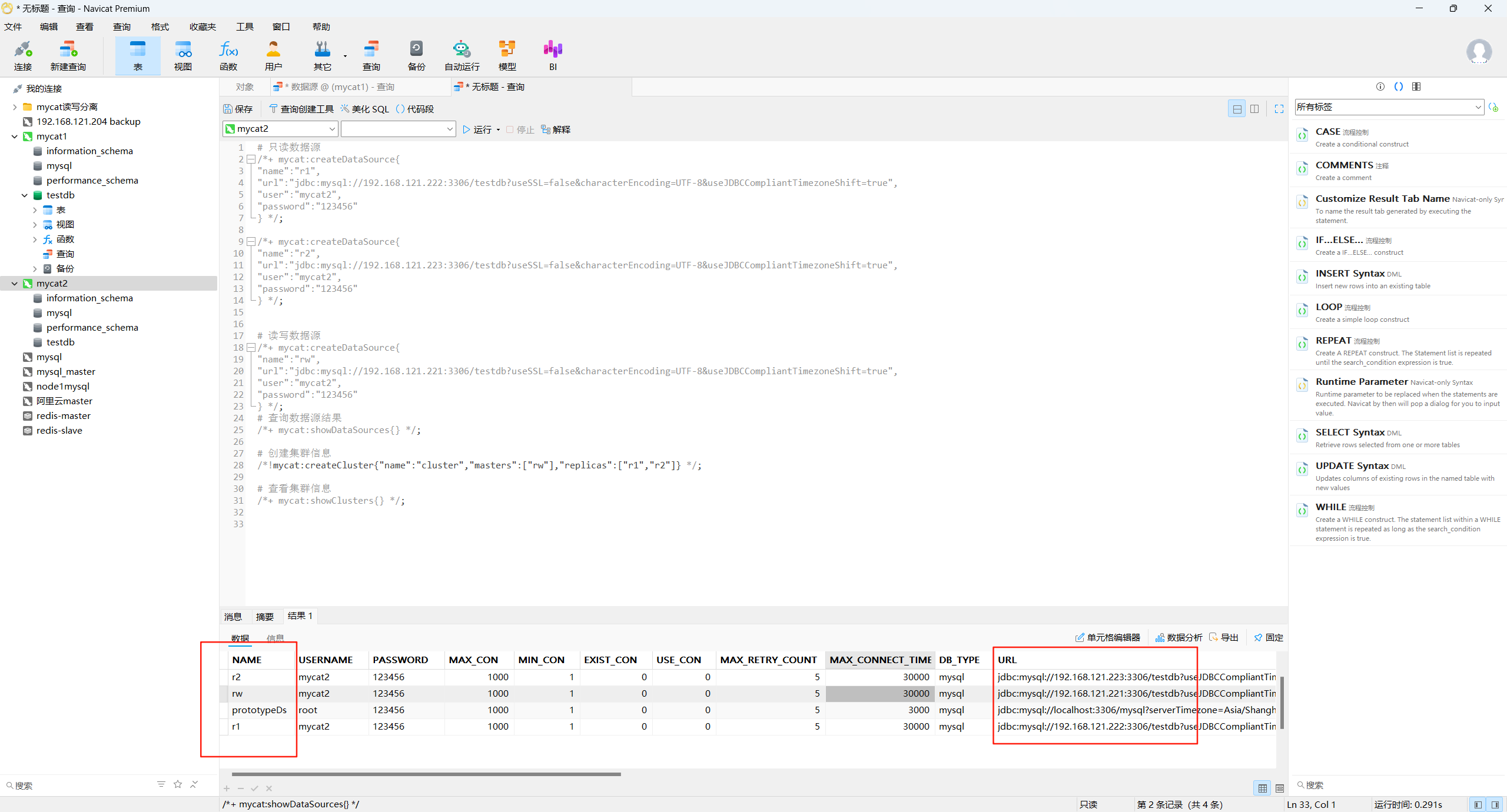1507x812 pixels.
Task: Open the mycat2 connection dropdown
Action: 280,129
